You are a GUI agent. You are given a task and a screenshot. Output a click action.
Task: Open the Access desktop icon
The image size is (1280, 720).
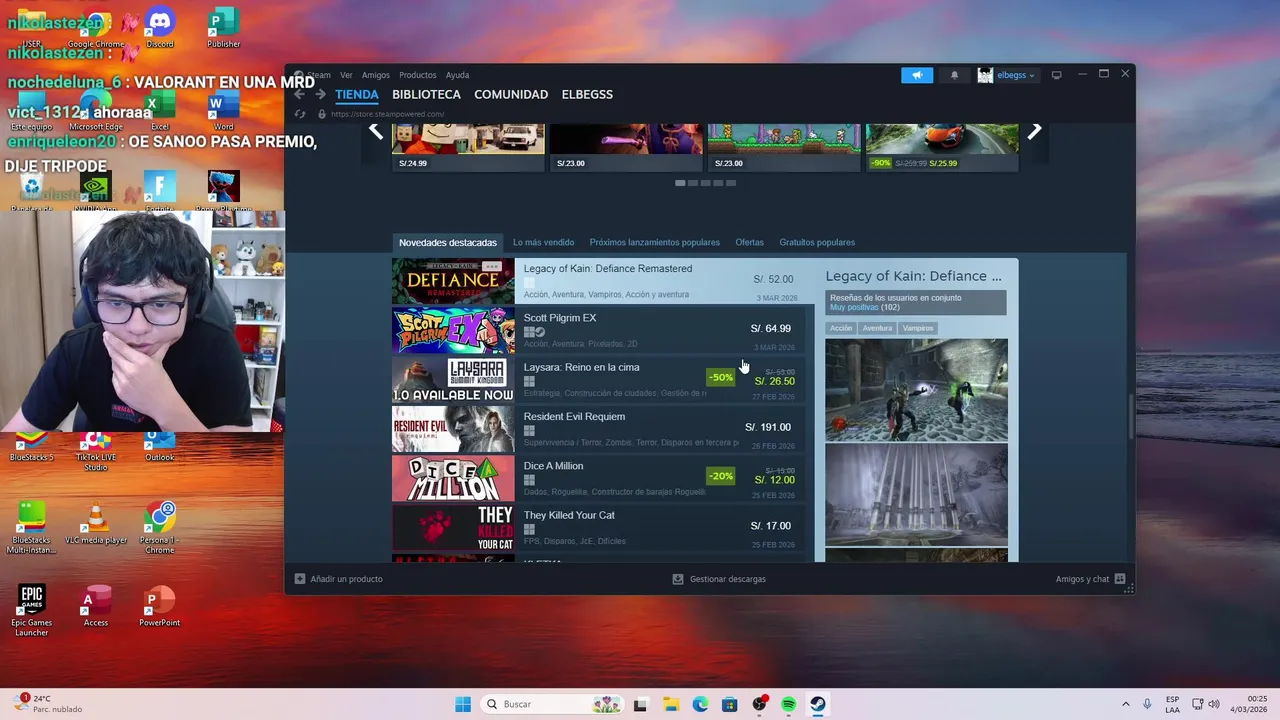[x=96, y=608]
